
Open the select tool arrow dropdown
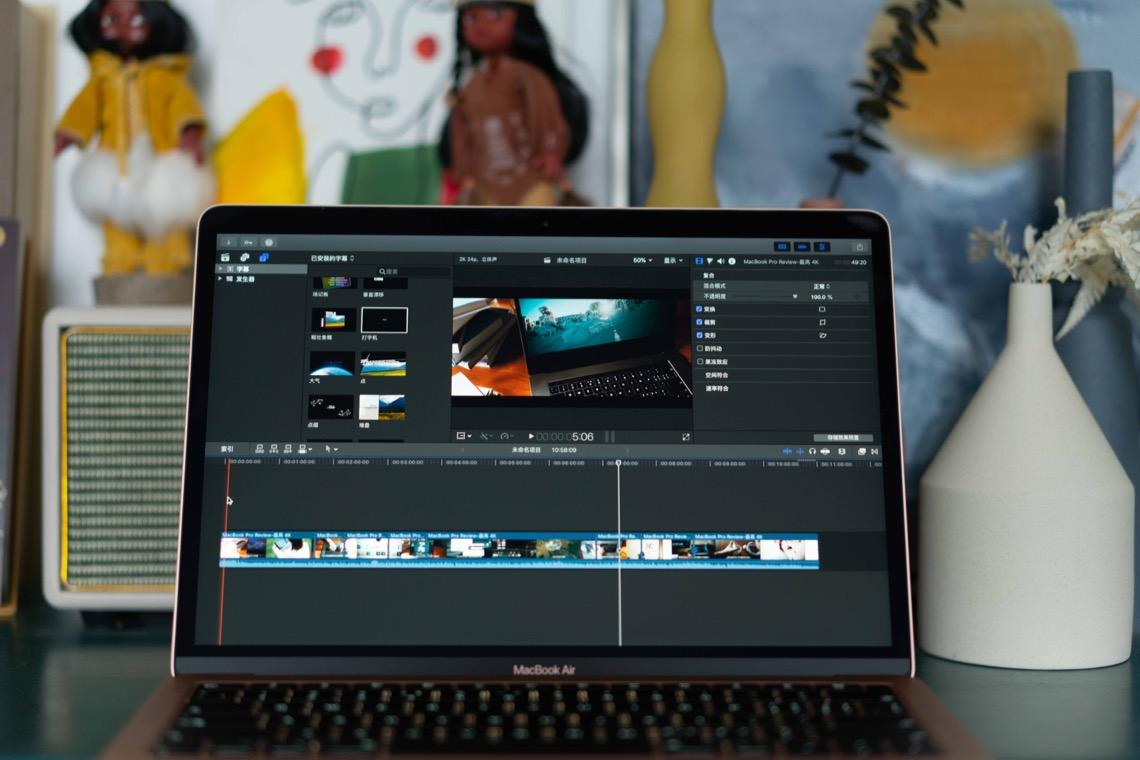pyautogui.click(x=331, y=449)
